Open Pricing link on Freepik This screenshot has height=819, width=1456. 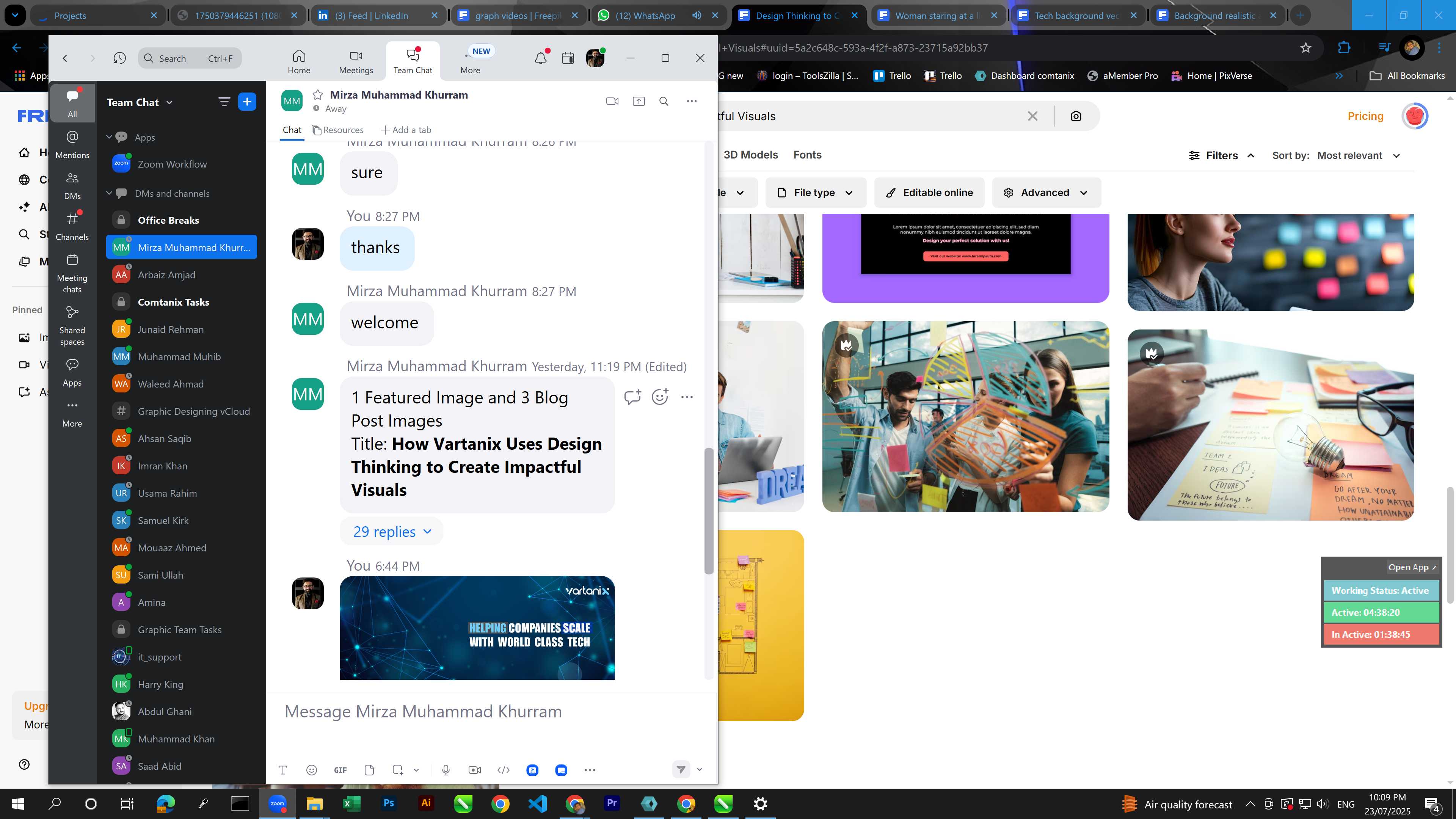click(1365, 116)
